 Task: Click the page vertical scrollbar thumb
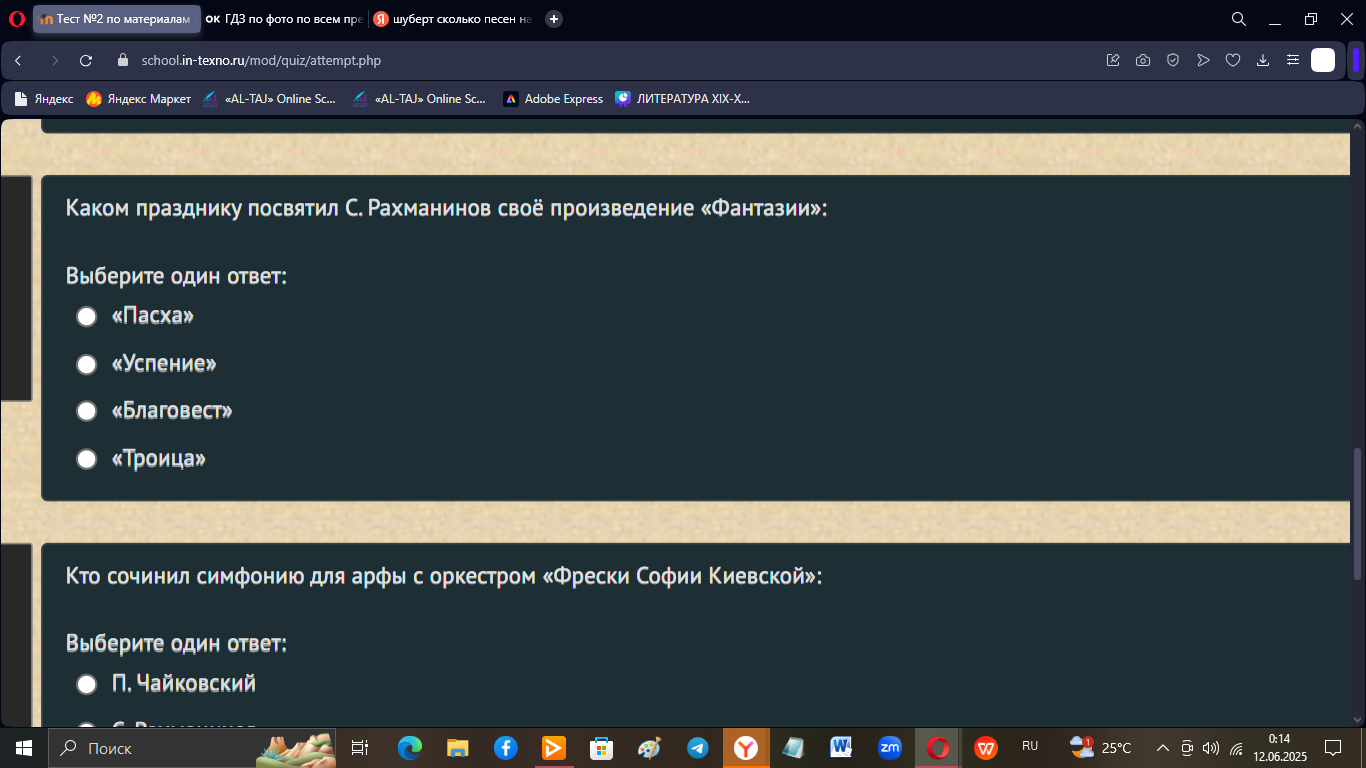1357,513
